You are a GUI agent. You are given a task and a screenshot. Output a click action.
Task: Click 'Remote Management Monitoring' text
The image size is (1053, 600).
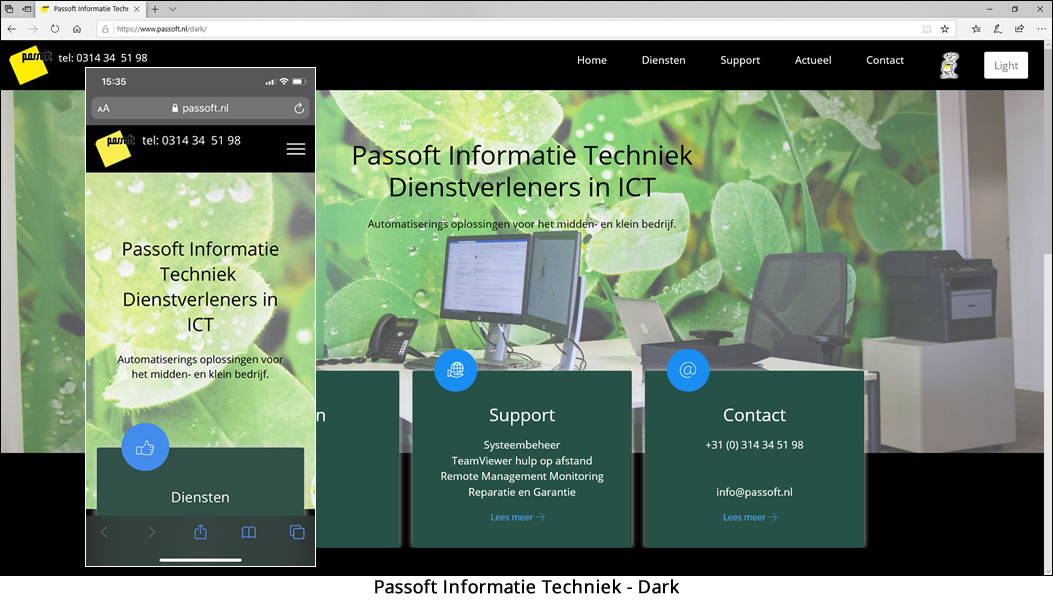click(522, 476)
